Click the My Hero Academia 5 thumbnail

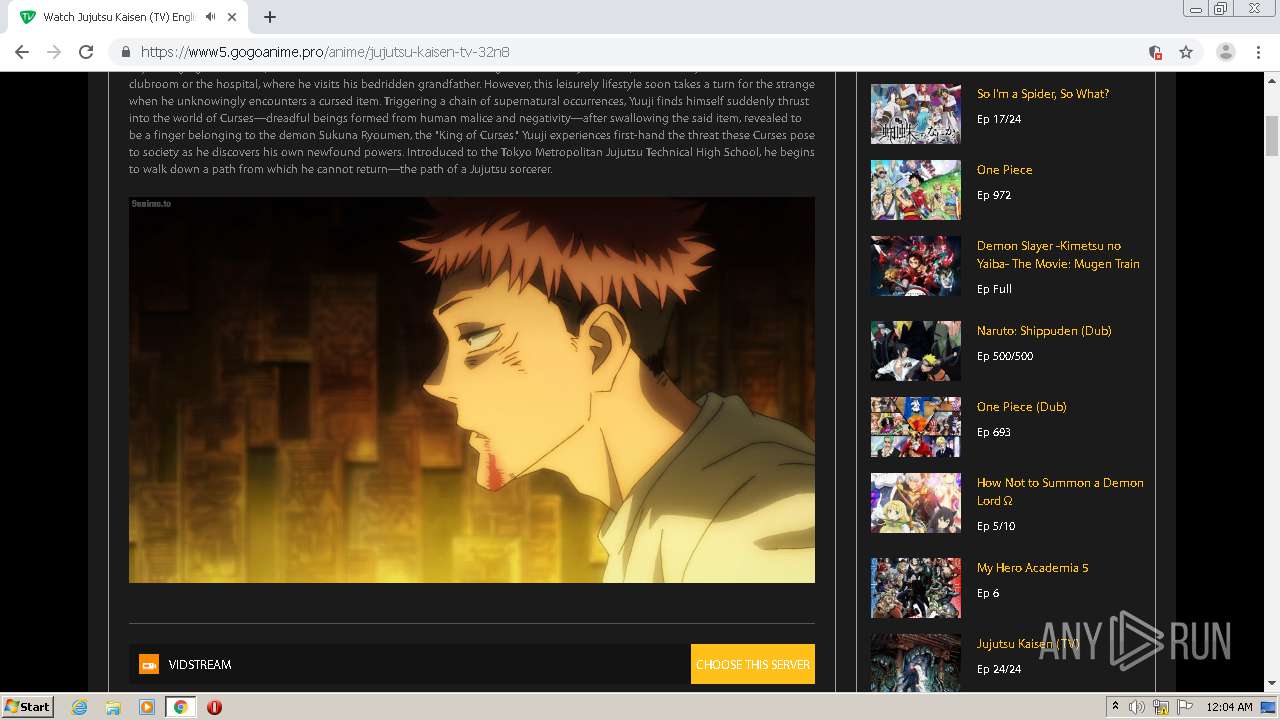916,588
